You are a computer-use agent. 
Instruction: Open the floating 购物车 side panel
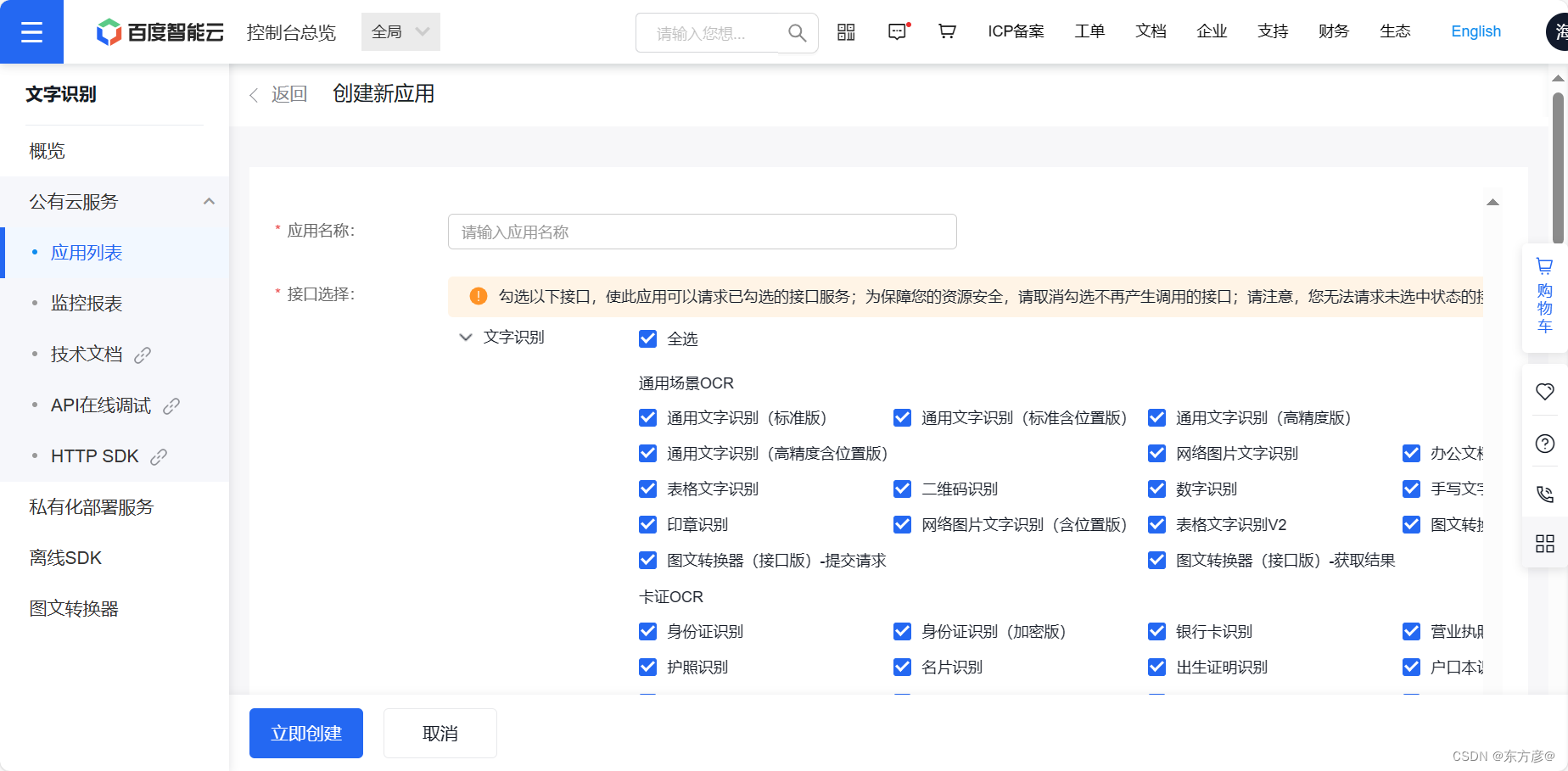tap(1545, 297)
